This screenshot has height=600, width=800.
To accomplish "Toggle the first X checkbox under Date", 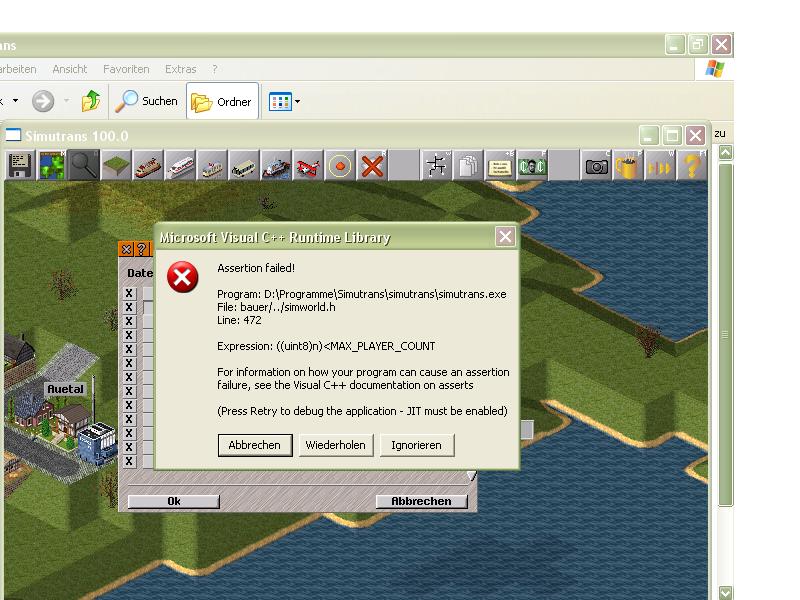I will click(x=129, y=294).
